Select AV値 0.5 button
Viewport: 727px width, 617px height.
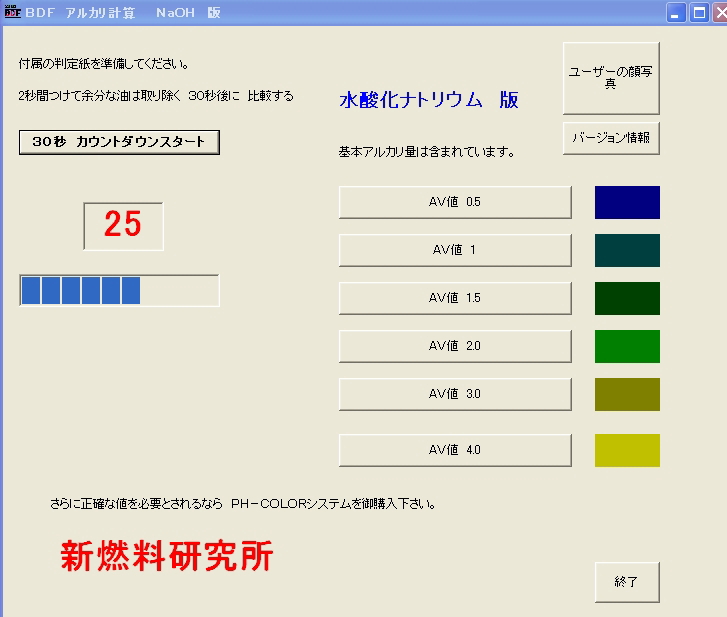[x=455, y=202]
